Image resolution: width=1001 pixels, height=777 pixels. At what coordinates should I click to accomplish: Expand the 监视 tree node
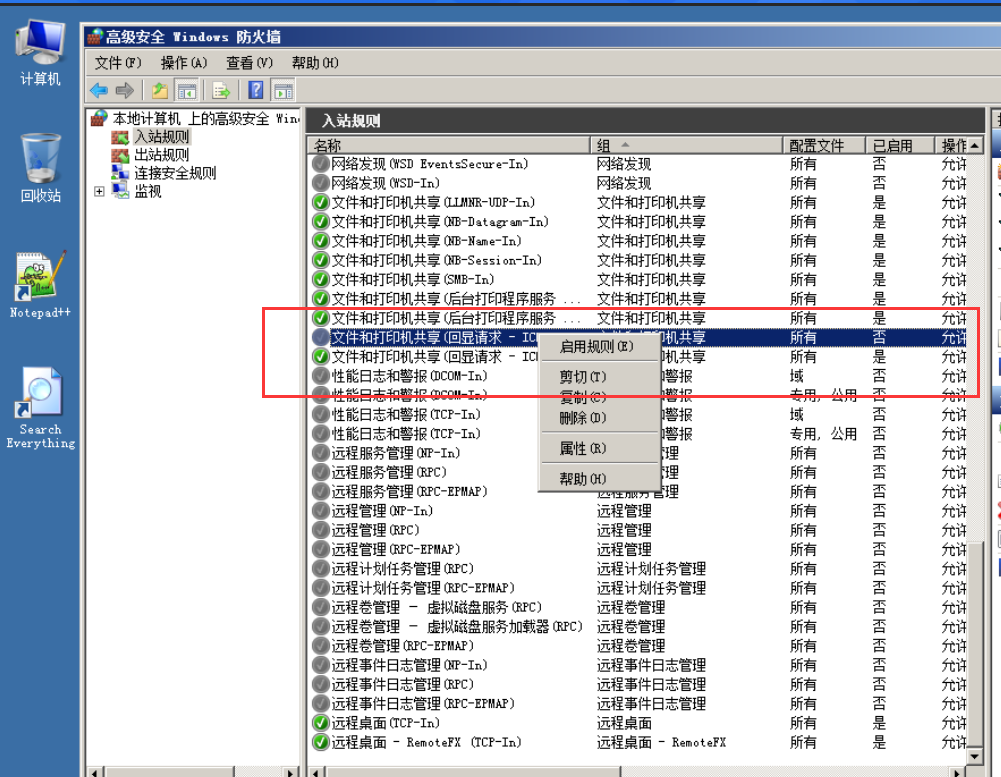pos(99,192)
